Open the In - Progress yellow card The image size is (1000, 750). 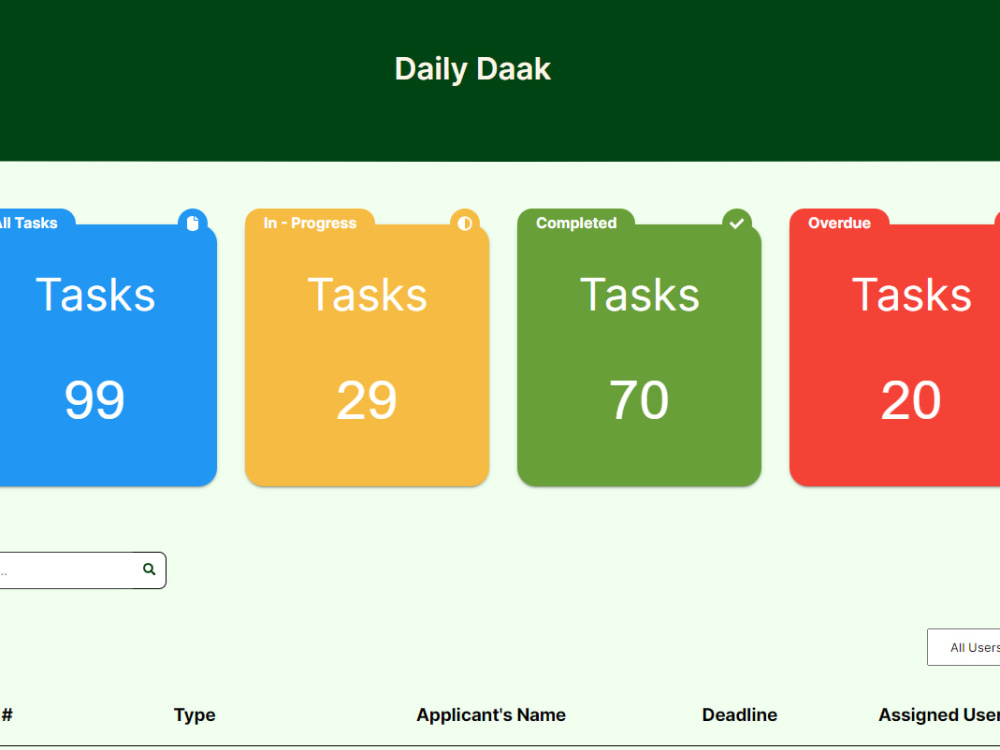pyautogui.click(x=367, y=348)
